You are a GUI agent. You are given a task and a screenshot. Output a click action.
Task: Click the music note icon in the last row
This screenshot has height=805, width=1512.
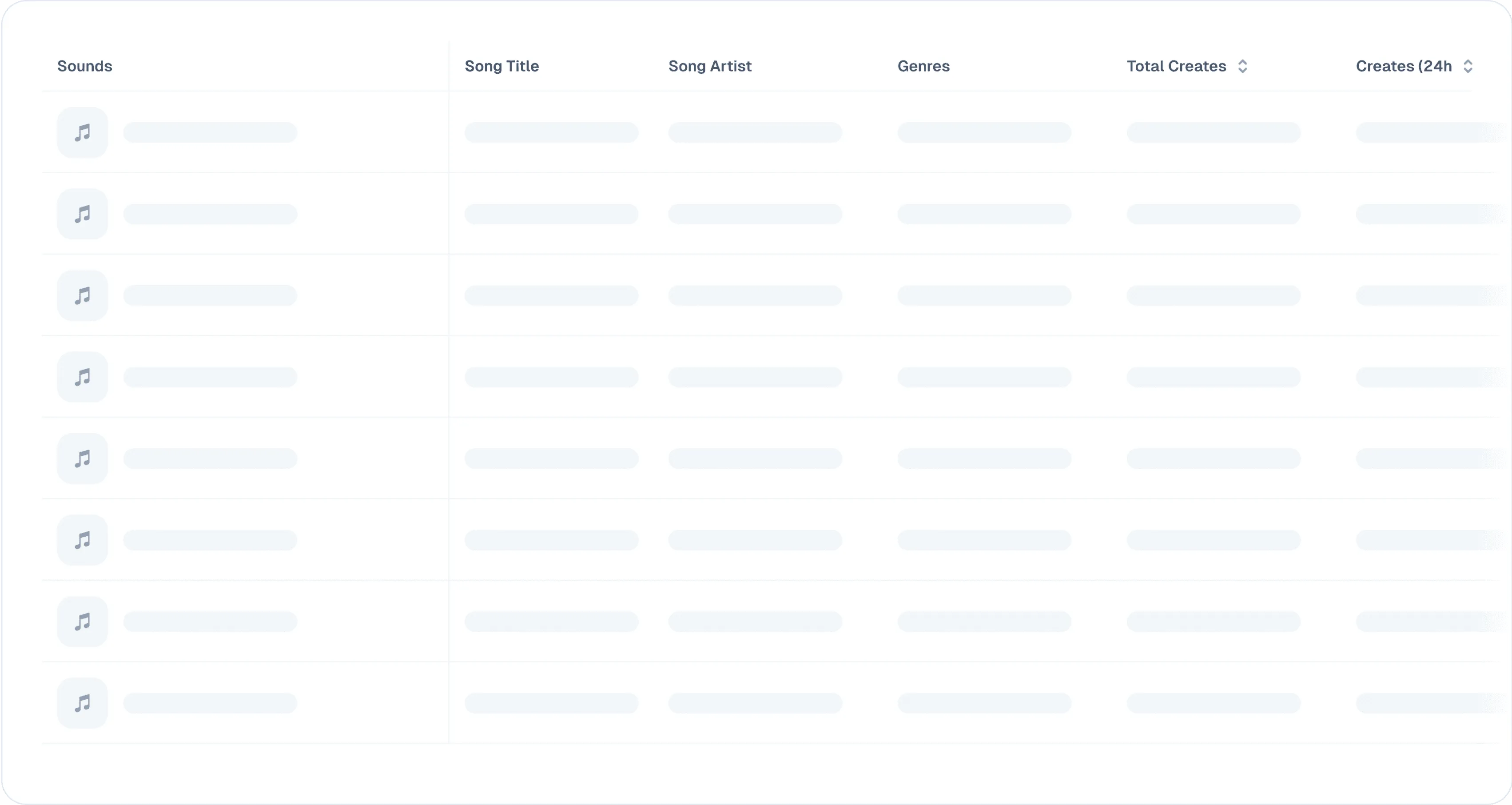coord(82,703)
